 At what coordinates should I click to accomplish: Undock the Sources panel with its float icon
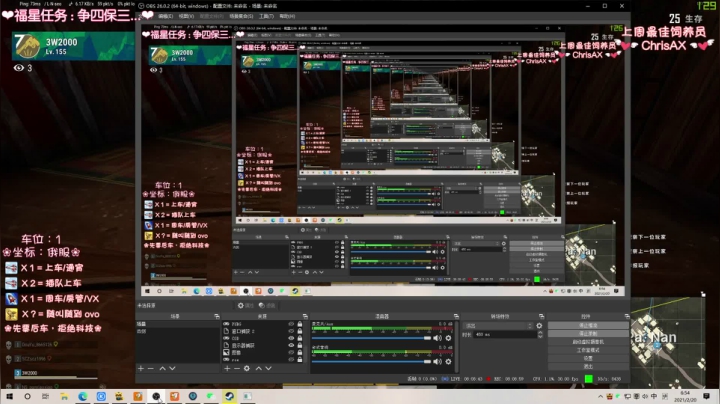pos(305,316)
